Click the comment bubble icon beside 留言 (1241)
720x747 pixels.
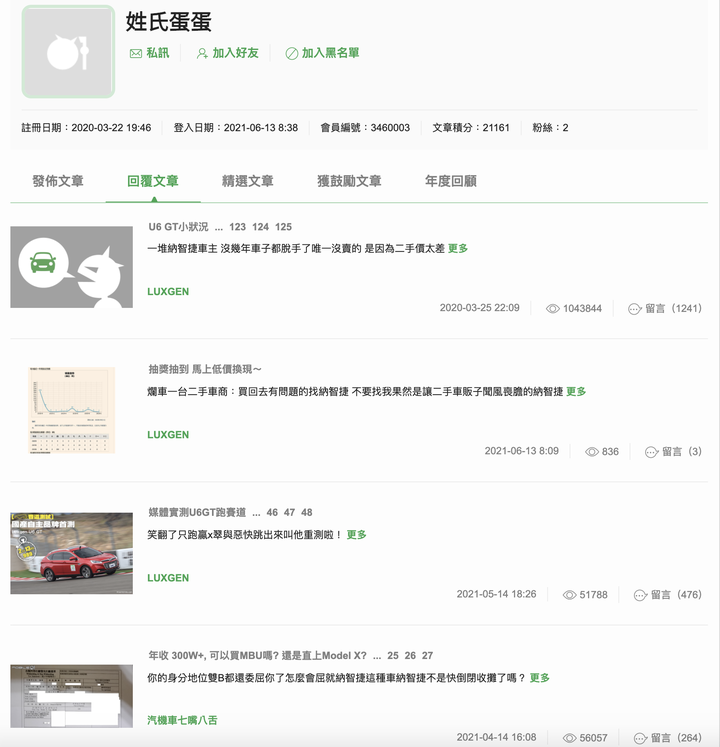tap(635, 309)
